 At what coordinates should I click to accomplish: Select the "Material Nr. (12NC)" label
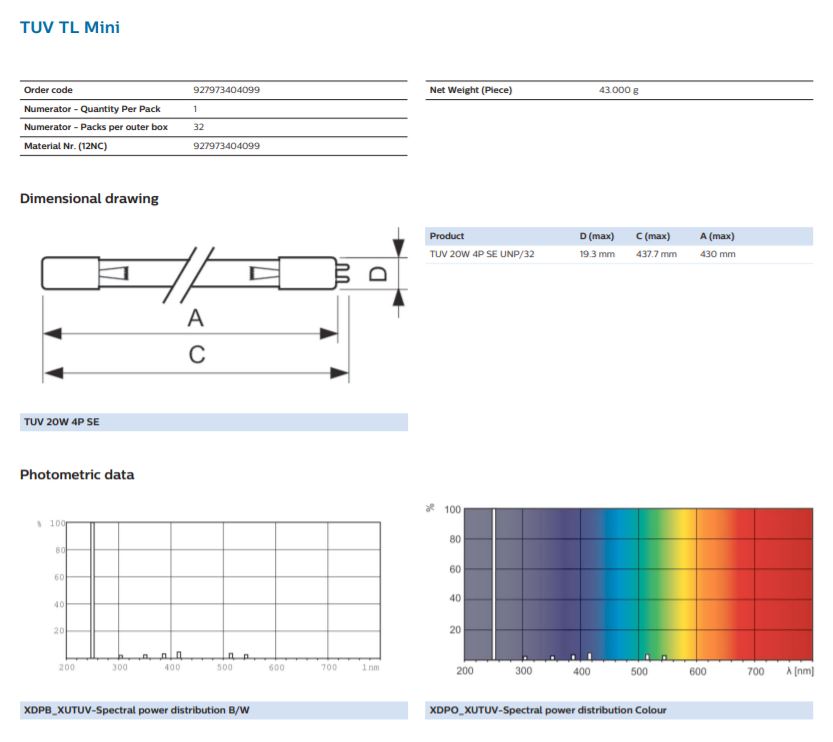[65, 146]
